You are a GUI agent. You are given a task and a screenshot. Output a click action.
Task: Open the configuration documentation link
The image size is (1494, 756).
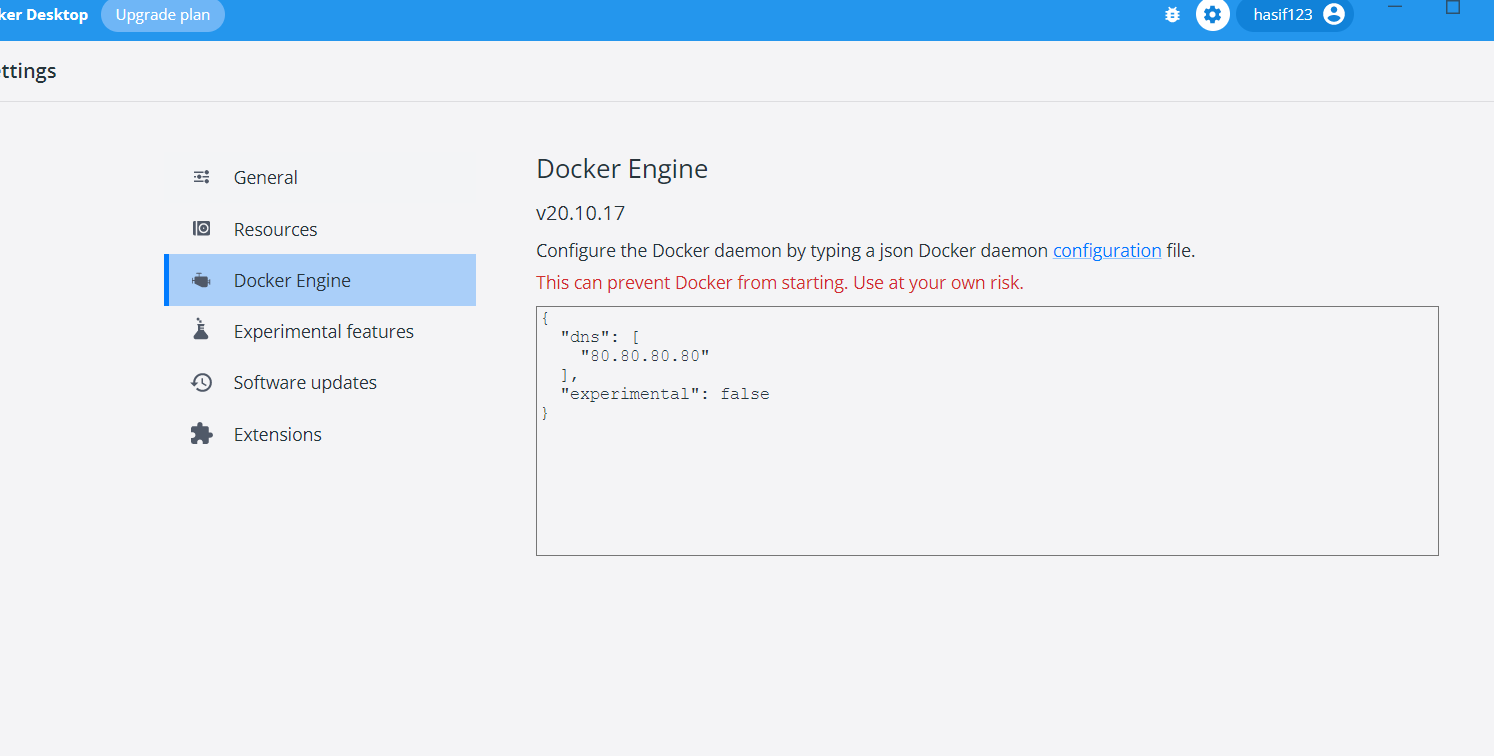coord(1106,250)
